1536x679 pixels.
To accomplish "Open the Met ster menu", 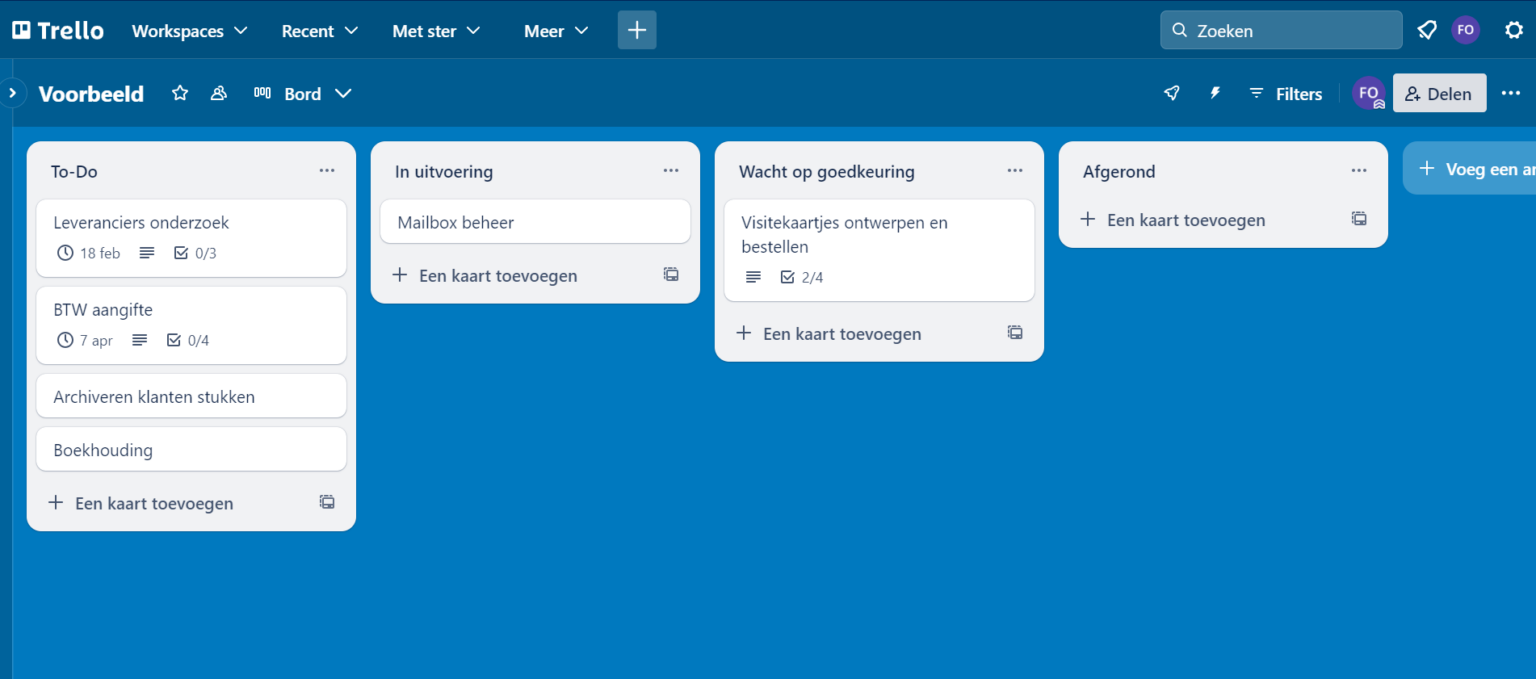I will coord(436,31).
